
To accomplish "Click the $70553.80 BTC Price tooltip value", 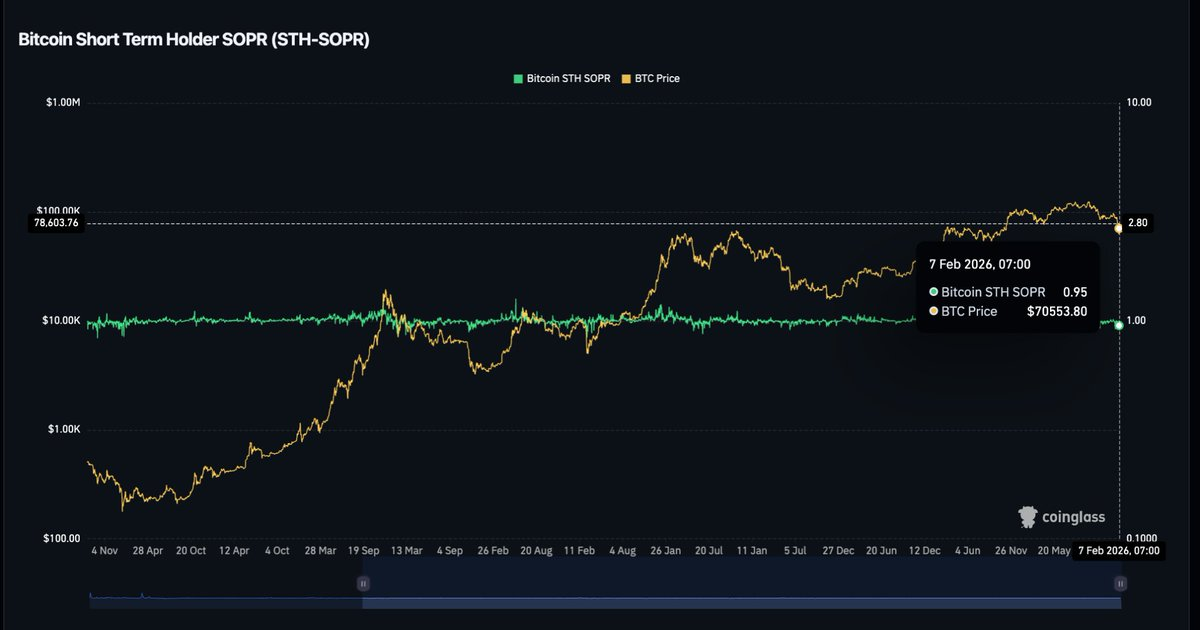I will (1057, 312).
